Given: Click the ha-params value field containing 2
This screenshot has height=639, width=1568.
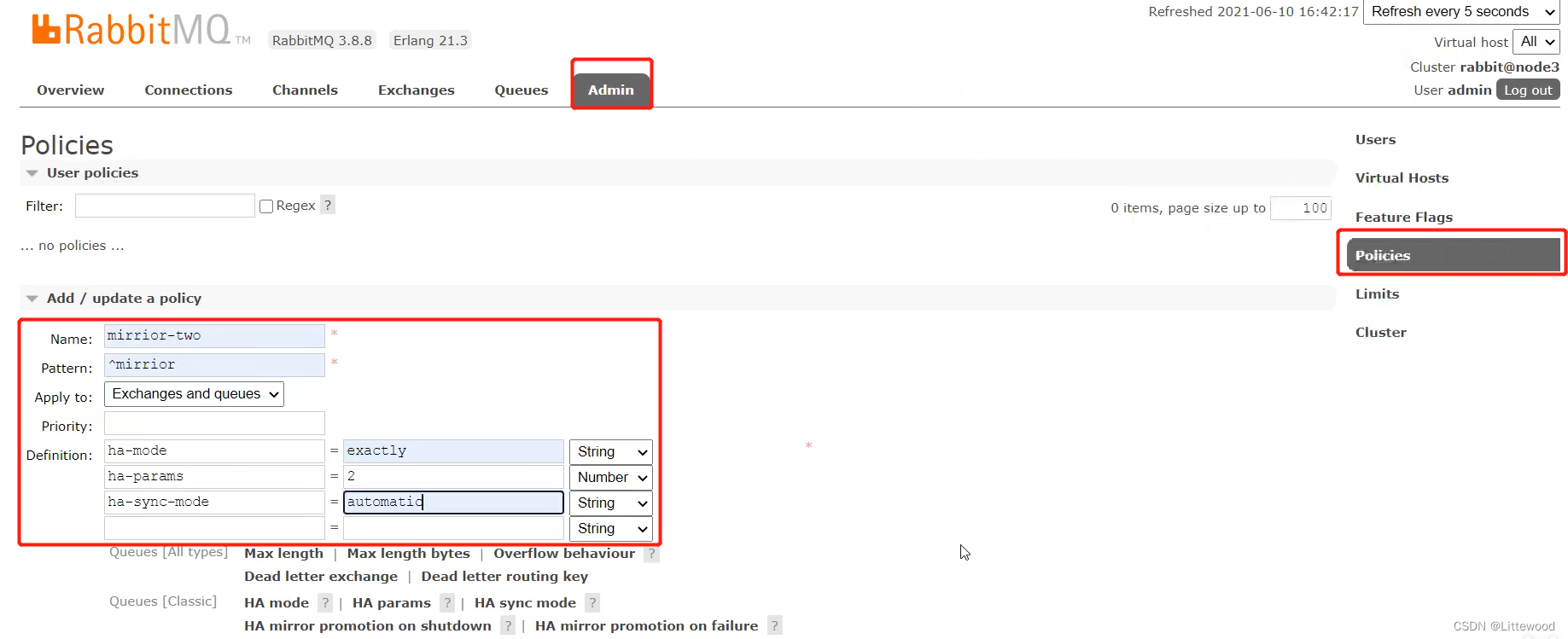Looking at the screenshot, I should pyautogui.click(x=453, y=477).
